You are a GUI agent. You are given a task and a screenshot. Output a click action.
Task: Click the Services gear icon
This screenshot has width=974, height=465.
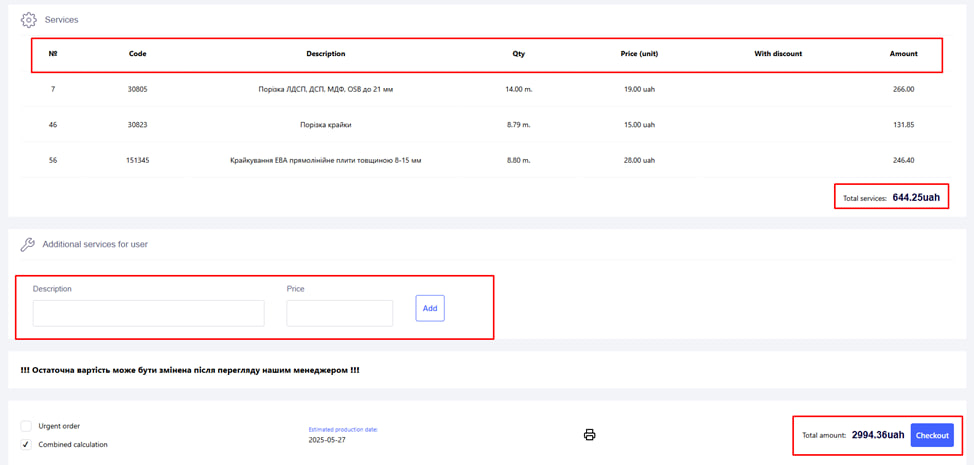click(x=28, y=20)
